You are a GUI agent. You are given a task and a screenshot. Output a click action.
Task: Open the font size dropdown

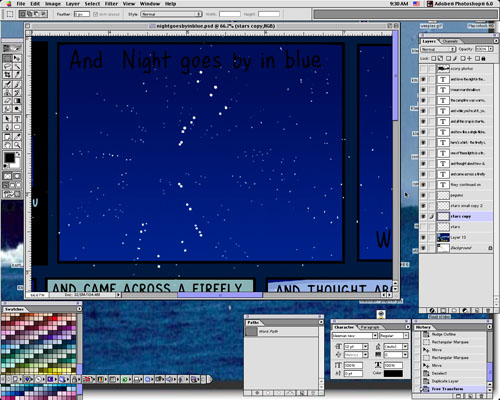point(365,347)
